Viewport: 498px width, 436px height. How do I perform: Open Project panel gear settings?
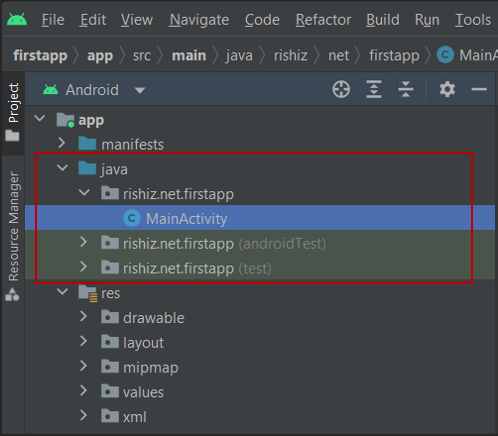(x=447, y=89)
